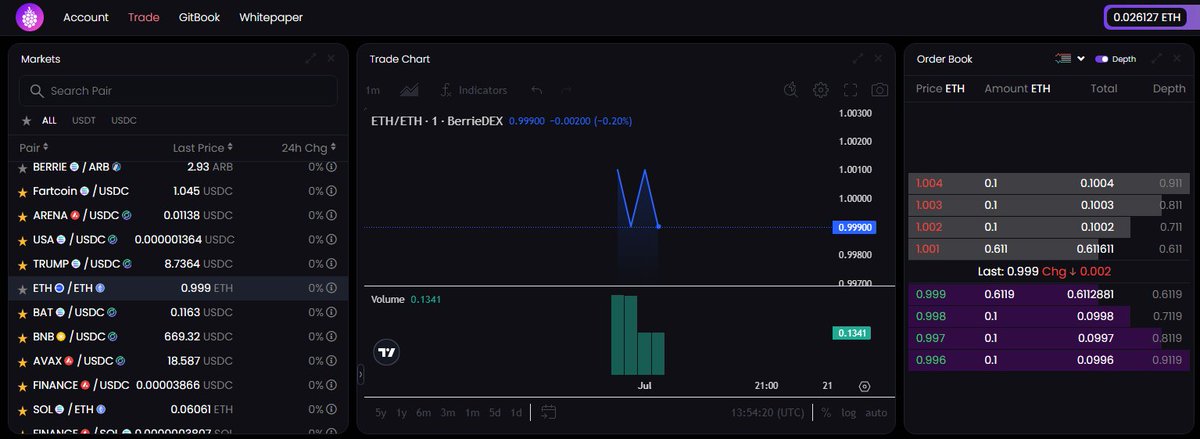Open the timezone 13:54:20 (UTC) menu

coord(767,412)
